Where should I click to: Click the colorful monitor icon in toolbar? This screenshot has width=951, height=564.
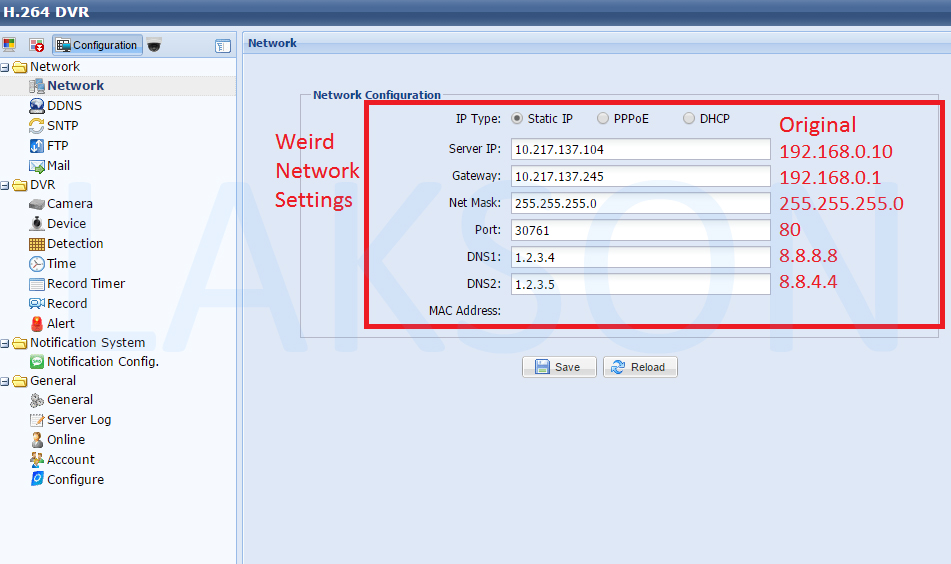[x=10, y=45]
